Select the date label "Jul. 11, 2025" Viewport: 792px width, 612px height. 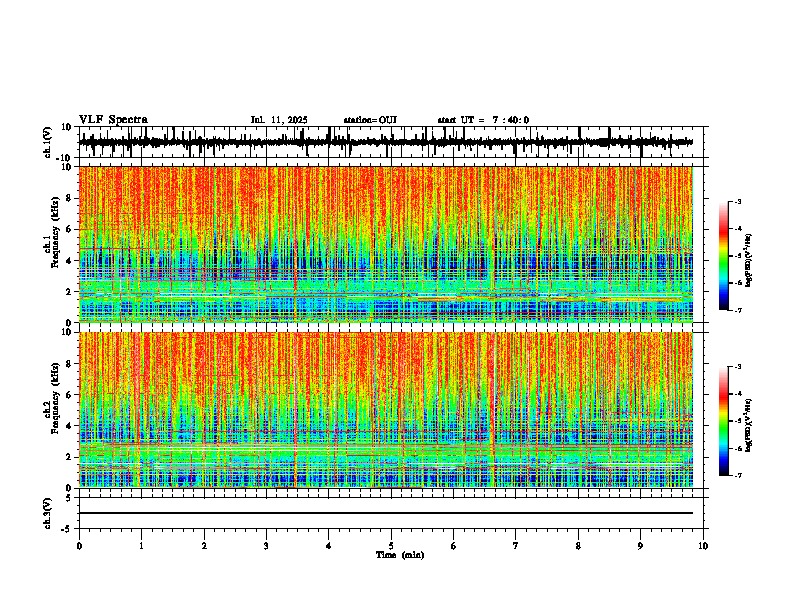[x=279, y=120]
